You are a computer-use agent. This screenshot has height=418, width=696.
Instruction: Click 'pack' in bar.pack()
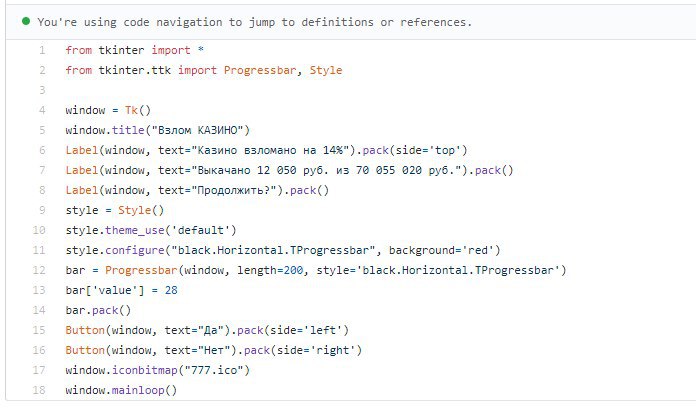(105, 310)
